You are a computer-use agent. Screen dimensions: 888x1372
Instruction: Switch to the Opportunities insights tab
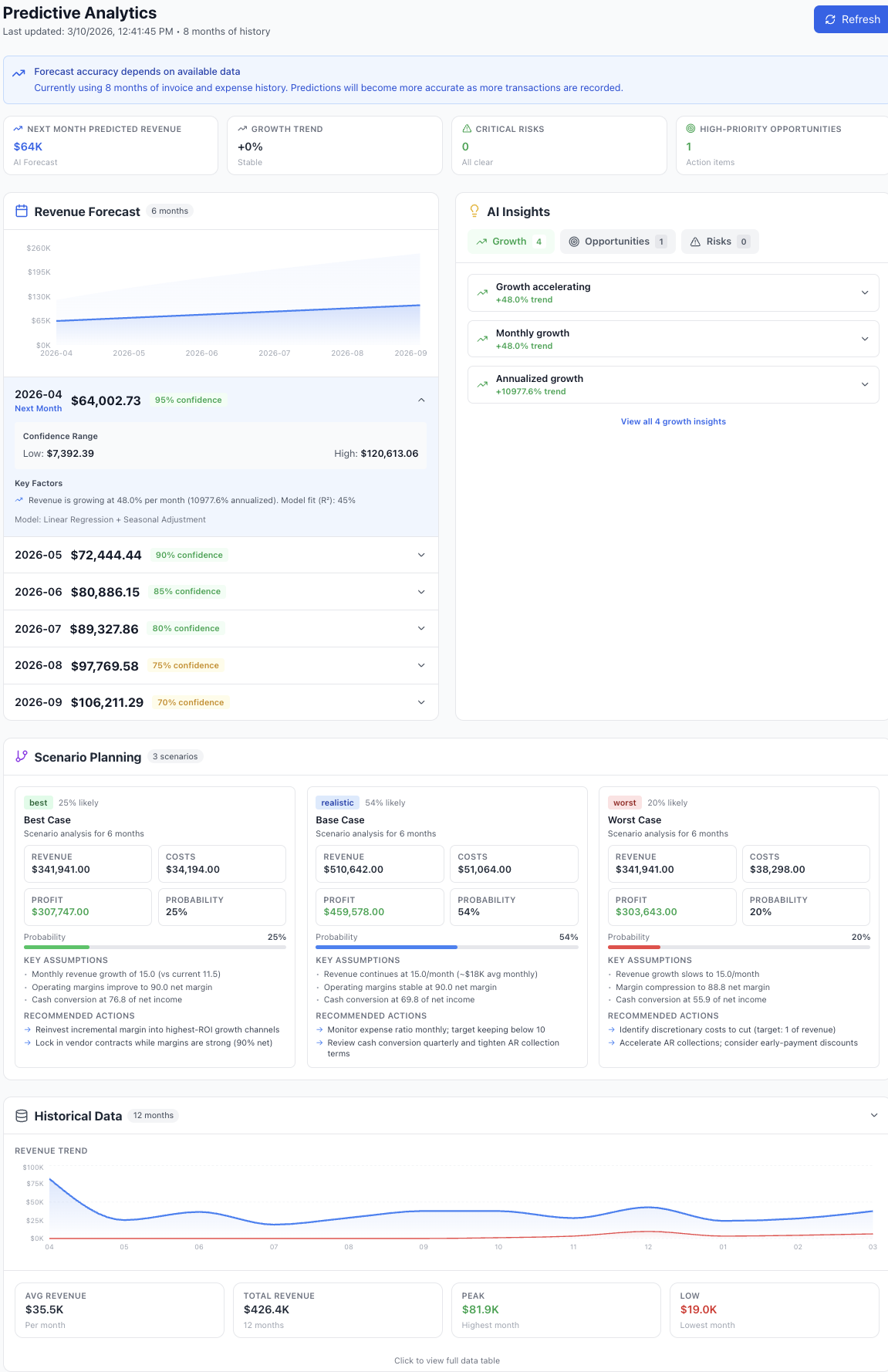pos(618,242)
